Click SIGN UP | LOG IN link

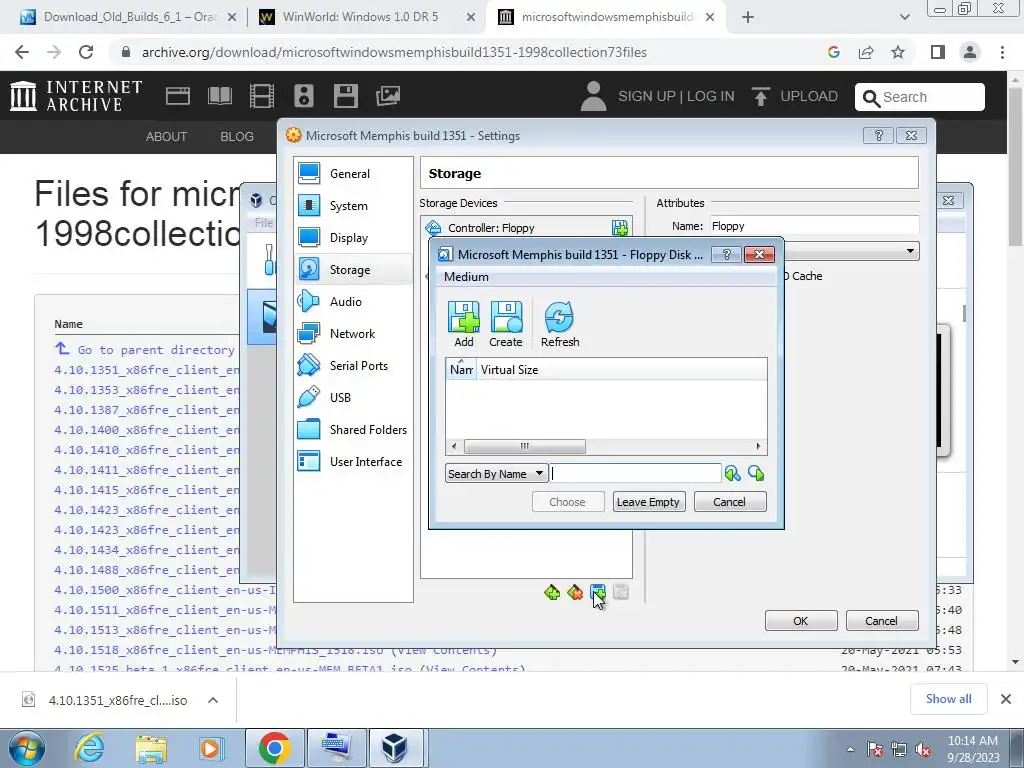(x=676, y=96)
